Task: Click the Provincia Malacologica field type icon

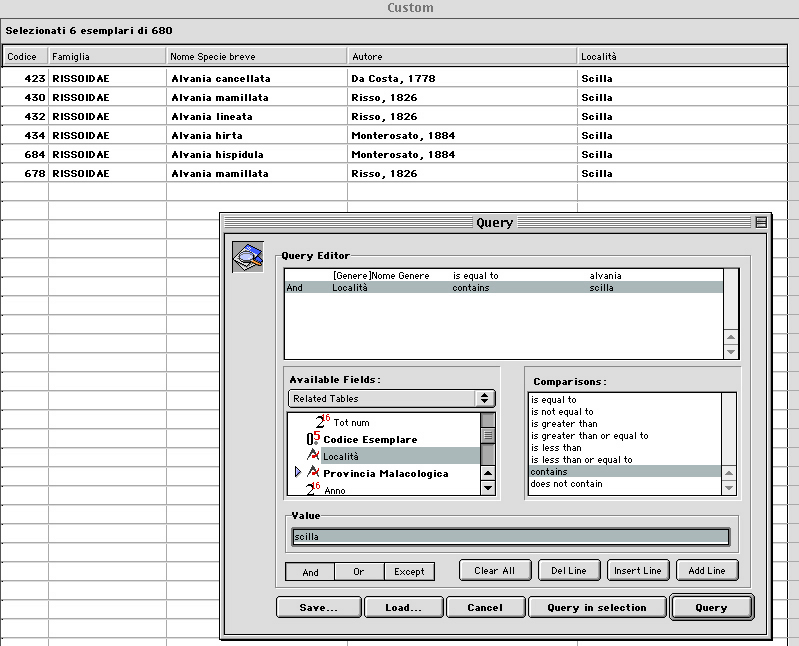Action: click(313, 472)
